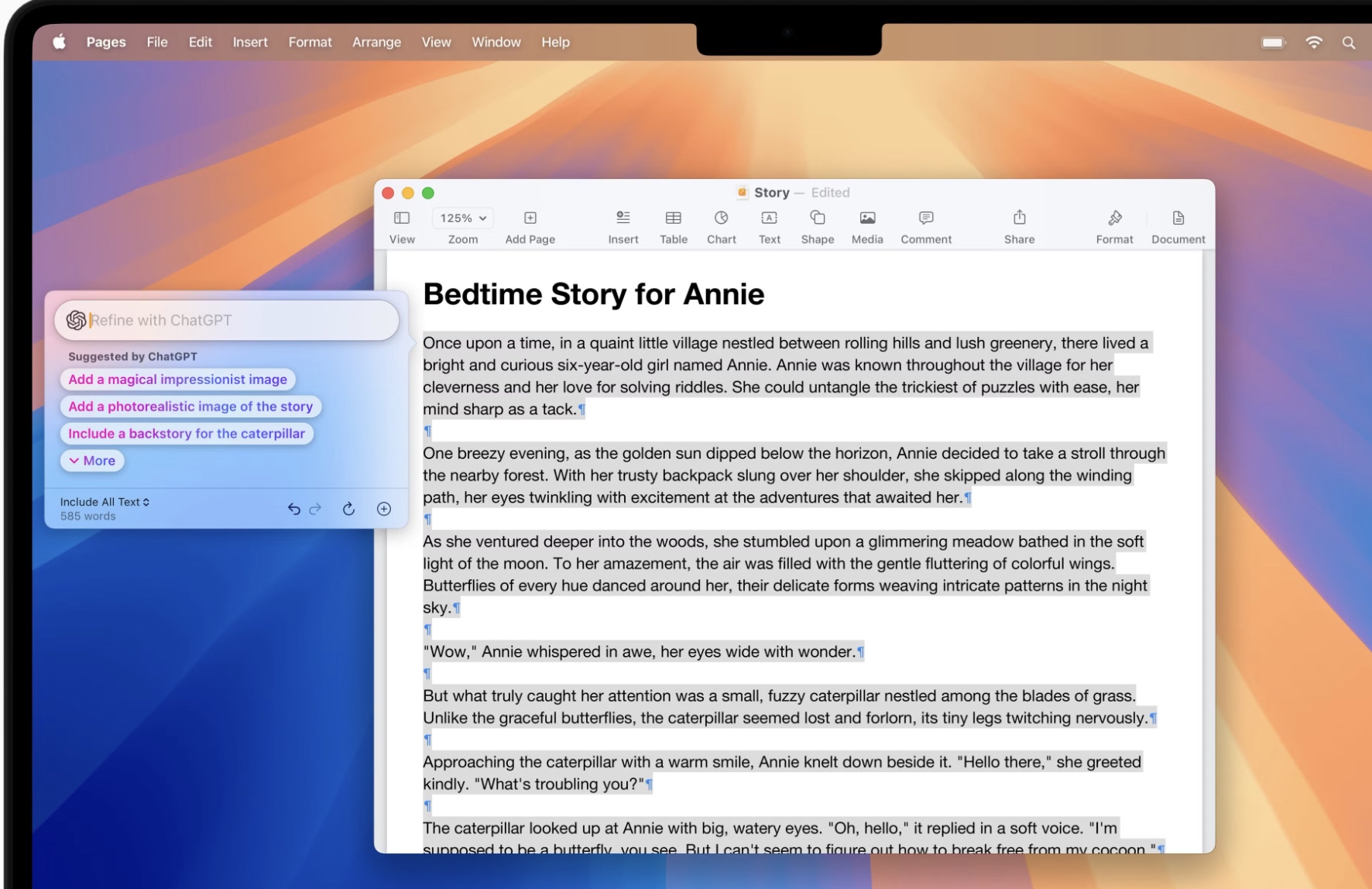Open the Include All Text selector

click(x=105, y=502)
